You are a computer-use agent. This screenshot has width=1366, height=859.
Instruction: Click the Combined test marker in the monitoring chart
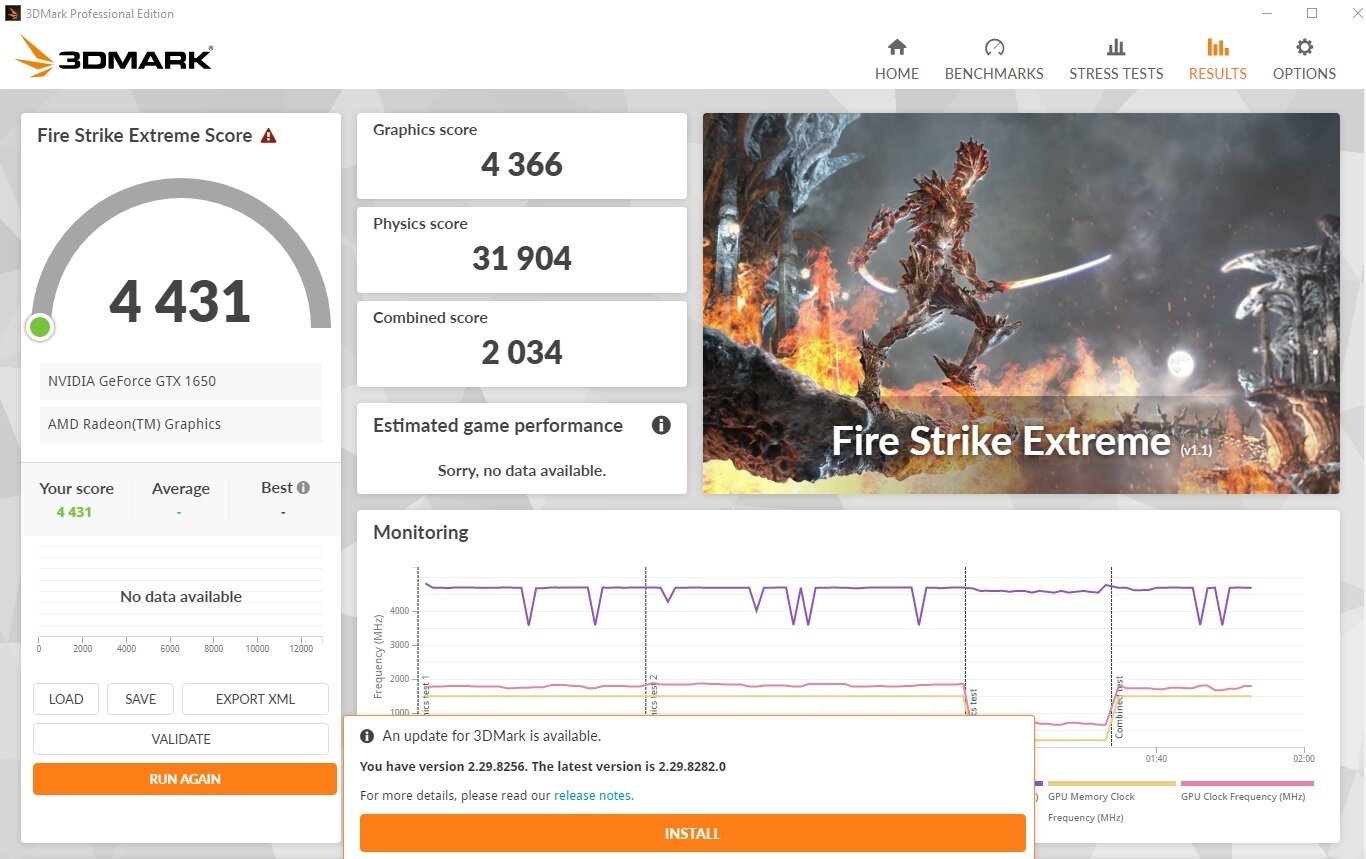click(1119, 706)
